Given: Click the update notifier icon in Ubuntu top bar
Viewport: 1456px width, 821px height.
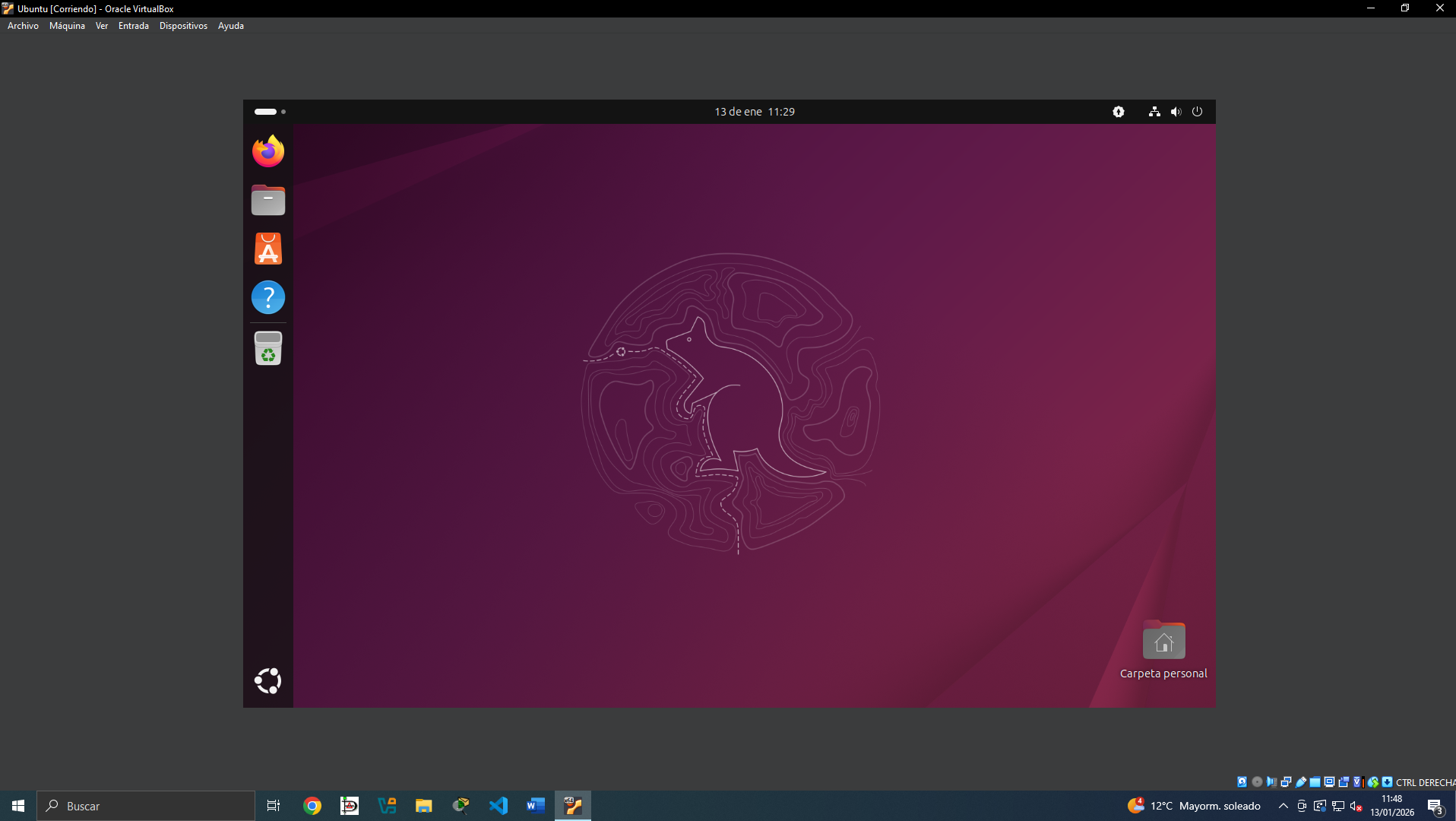Looking at the screenshot, I should pos(1119,112).
